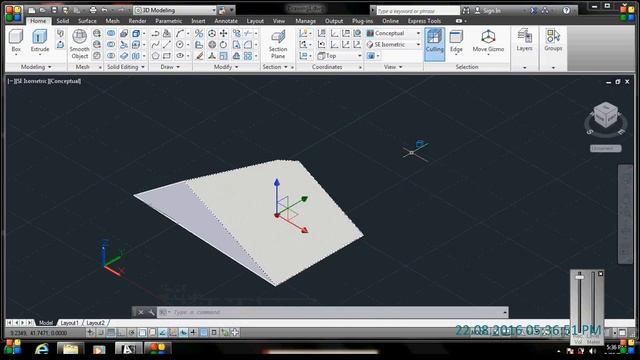Open the Top UCS dropdown

point(340,56)
